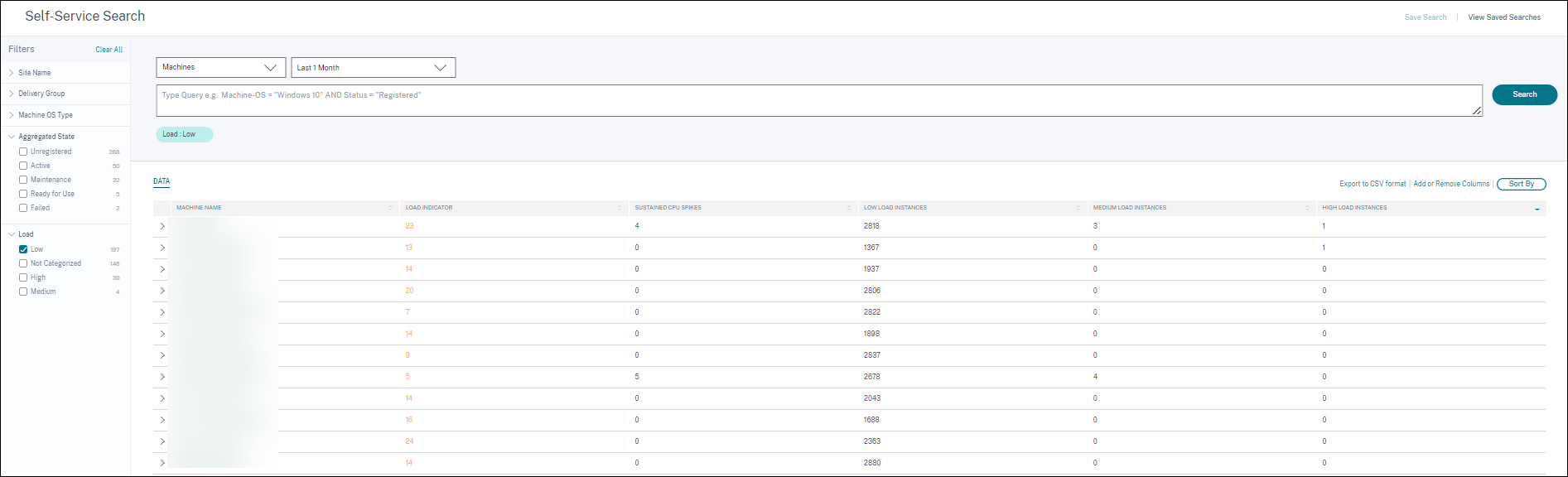Screen dimensions: 1568x477
Task: Expand the row with load indicator 20
Action: 162,291
